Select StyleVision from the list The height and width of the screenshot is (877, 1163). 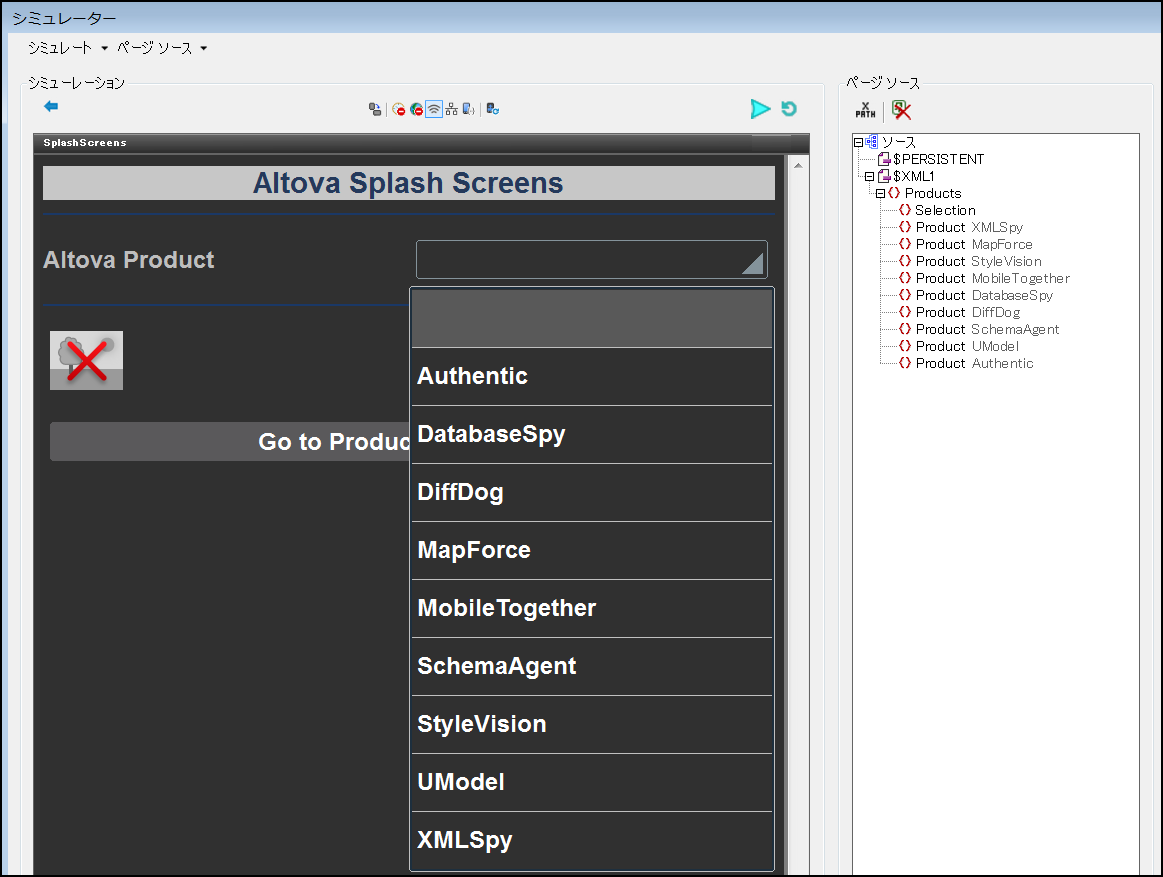592,723
